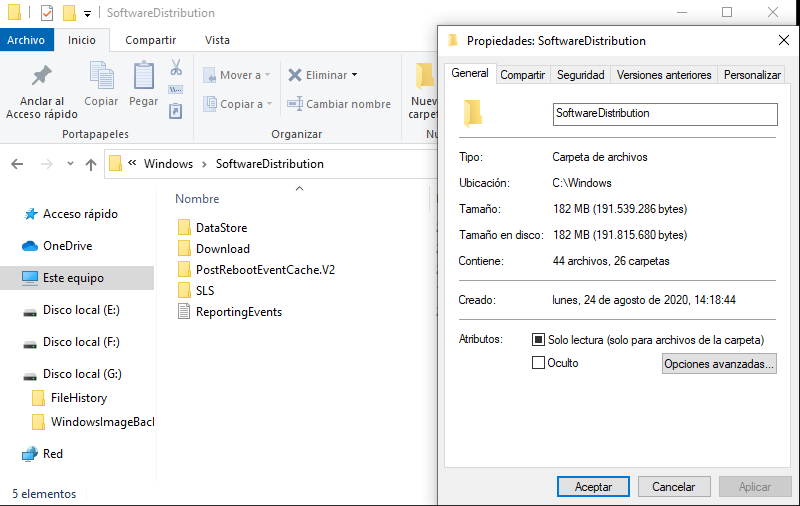Click the Up one level arrow

click(91, 164)
